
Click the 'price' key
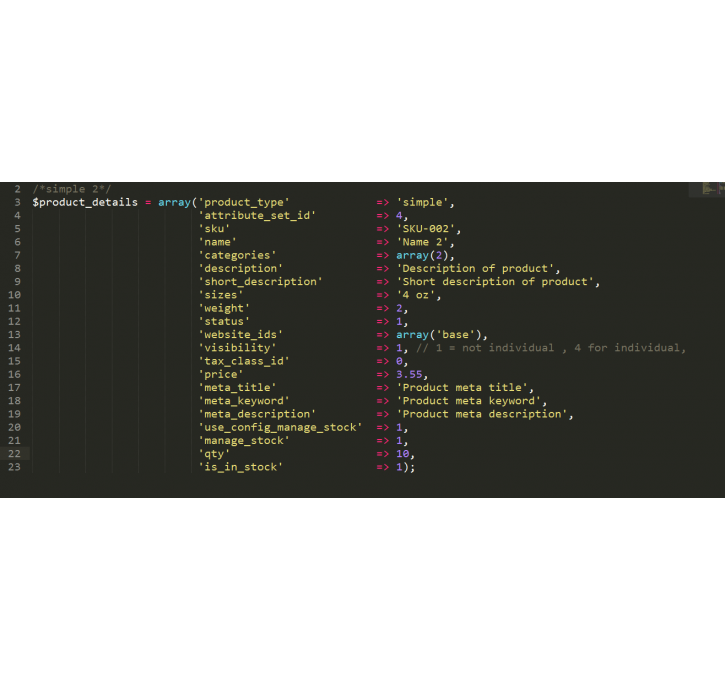221,374
